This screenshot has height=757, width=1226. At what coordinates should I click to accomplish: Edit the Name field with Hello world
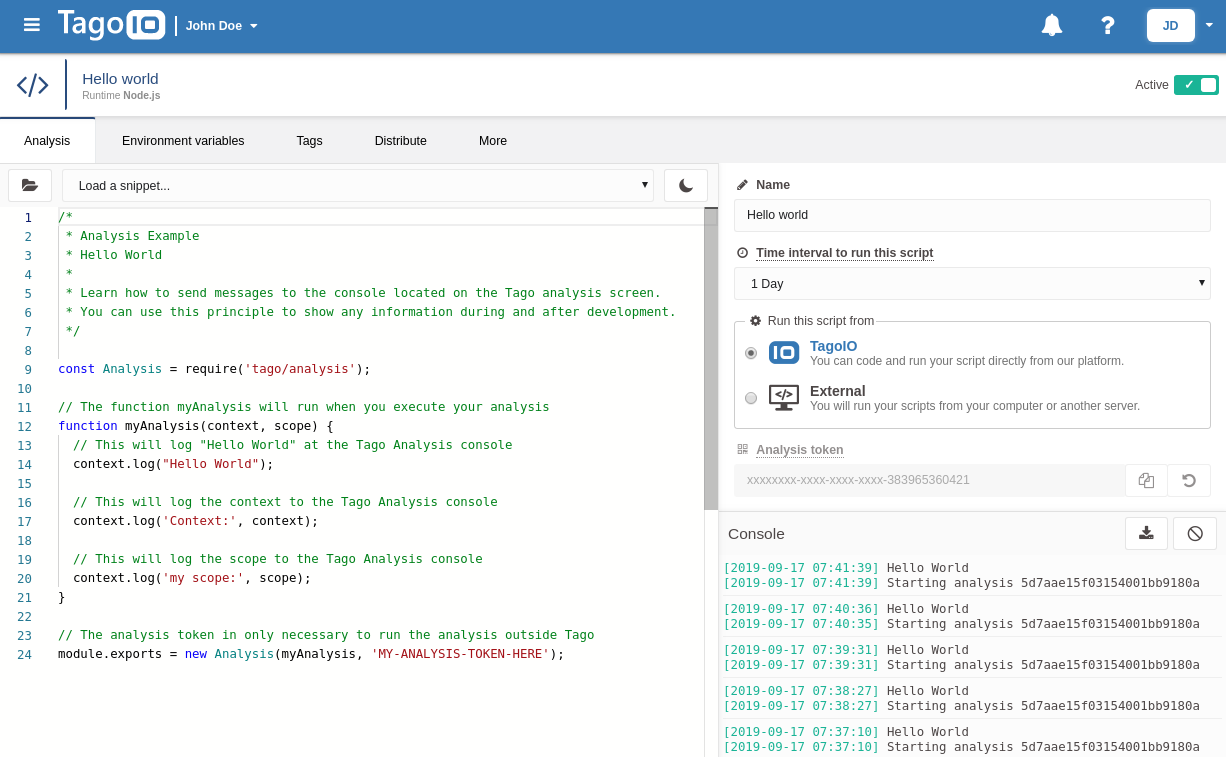972,215
